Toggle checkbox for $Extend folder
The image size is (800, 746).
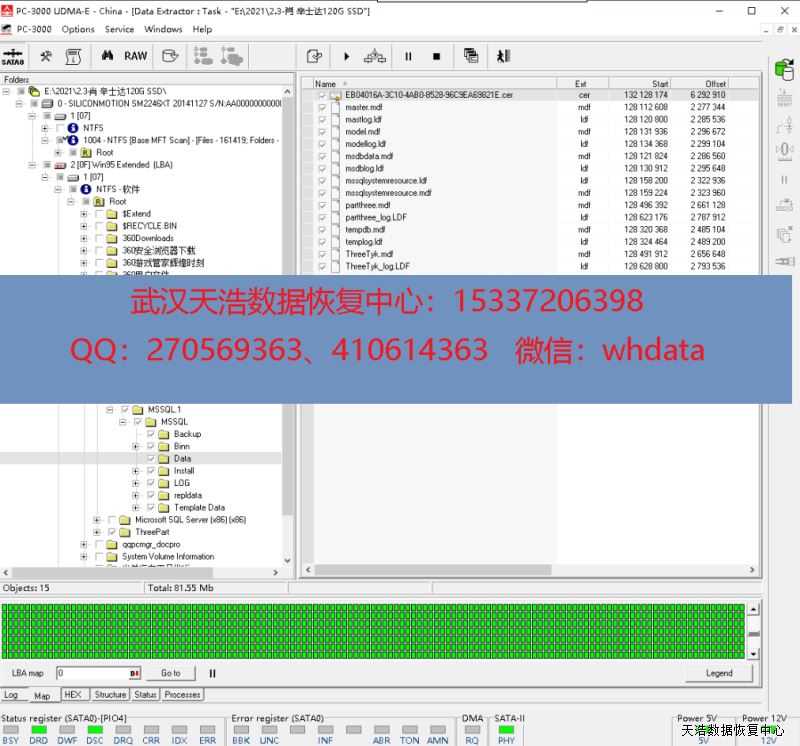[x=99, y=214]
